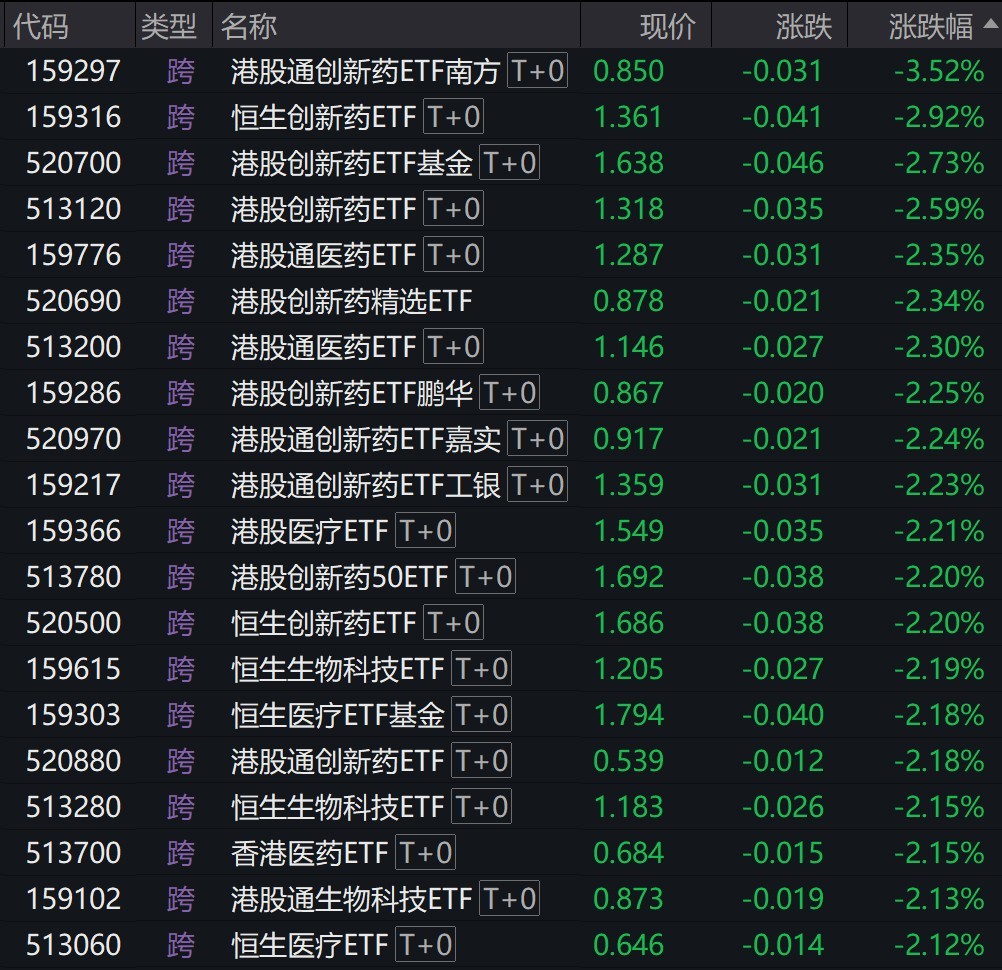Click the T+0 badge on 港股通创新药ETF南方

(x=537, y=71)
